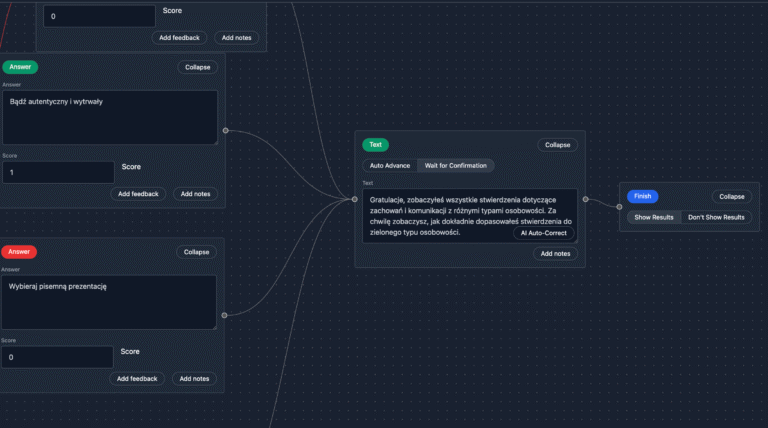Add notes to "Bądź autentyczny i wytrwały" answer
Viewport: 768px width, 428px height.
196,194
